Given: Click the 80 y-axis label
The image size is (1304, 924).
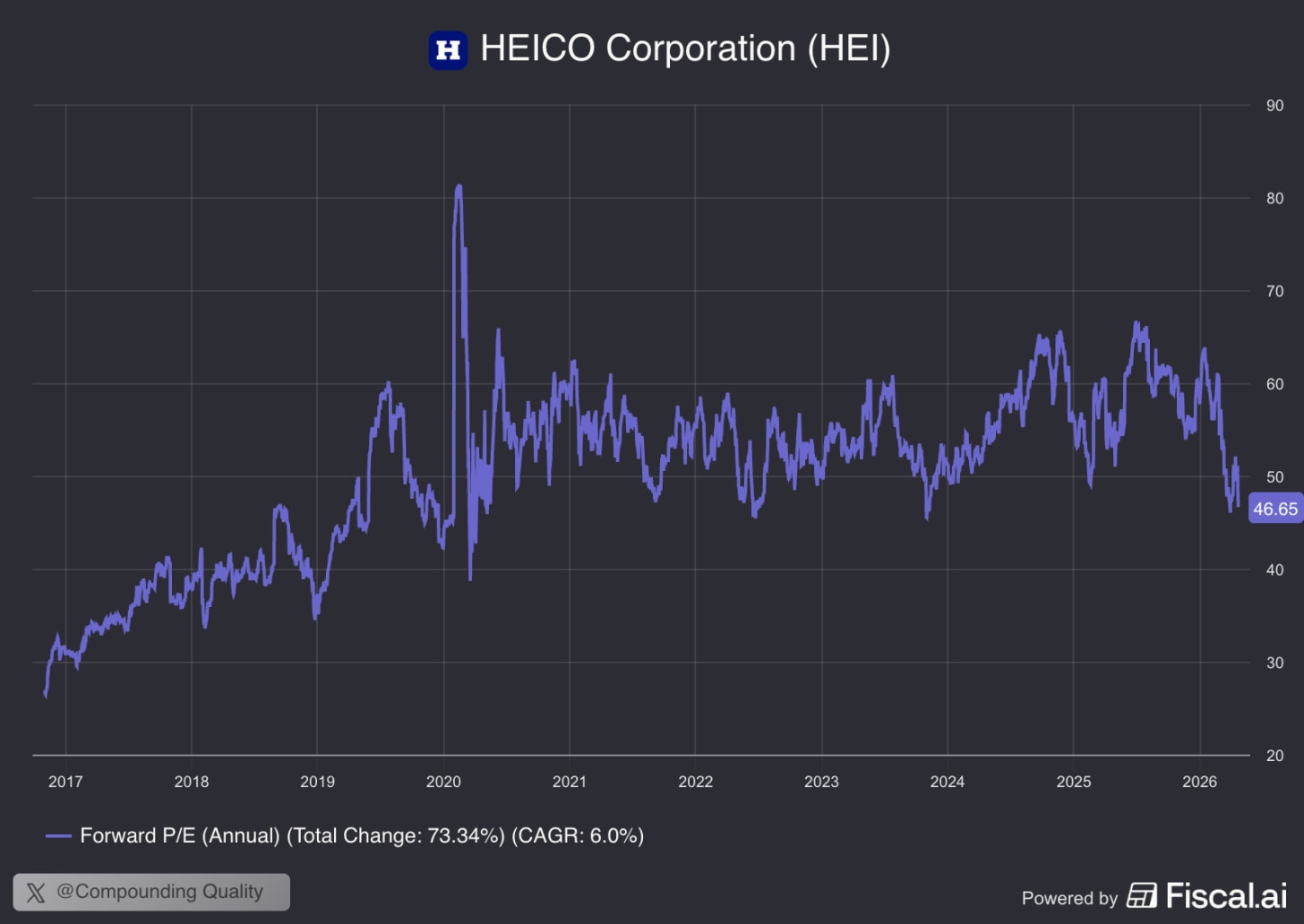Looking at the screenshot, I should (1274, 199).
